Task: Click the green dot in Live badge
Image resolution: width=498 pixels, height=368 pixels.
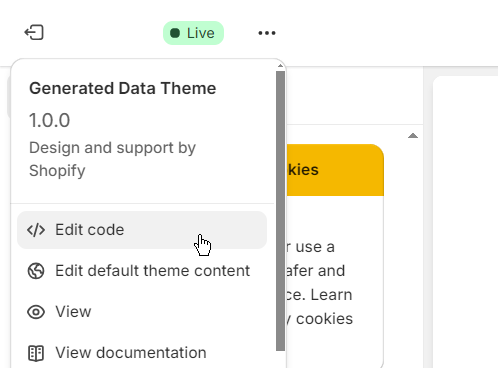Action: click(x=175, y=33)
